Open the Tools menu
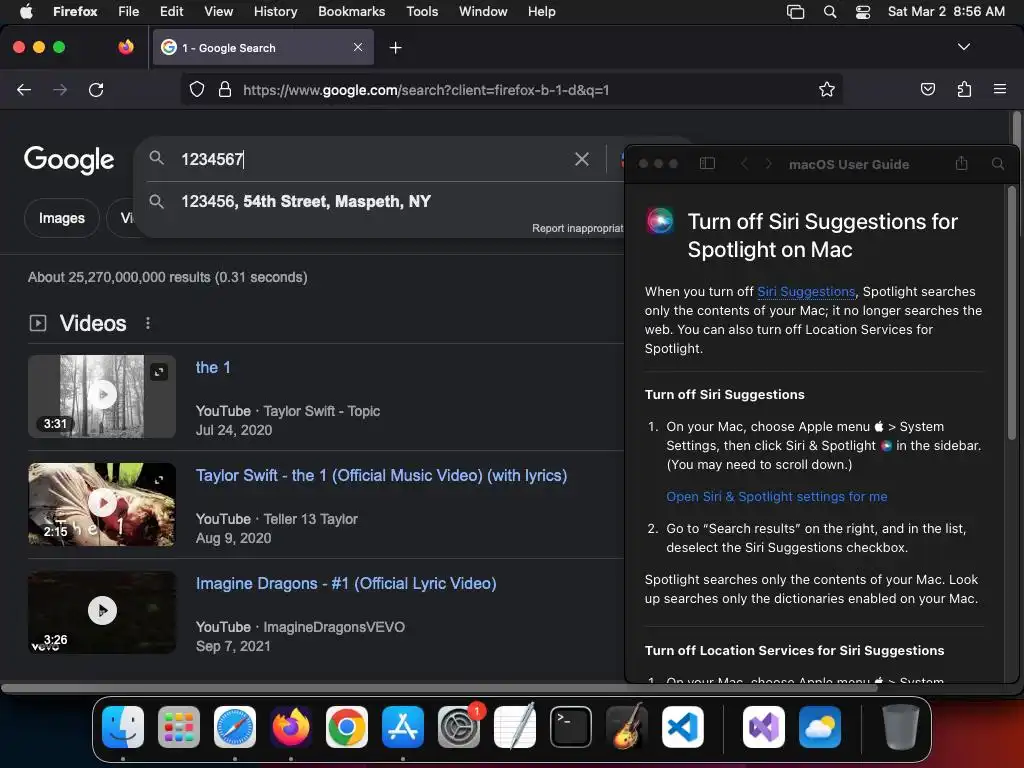The height and width of the screenshot is (768, 1024). click(x=422, y=11)
